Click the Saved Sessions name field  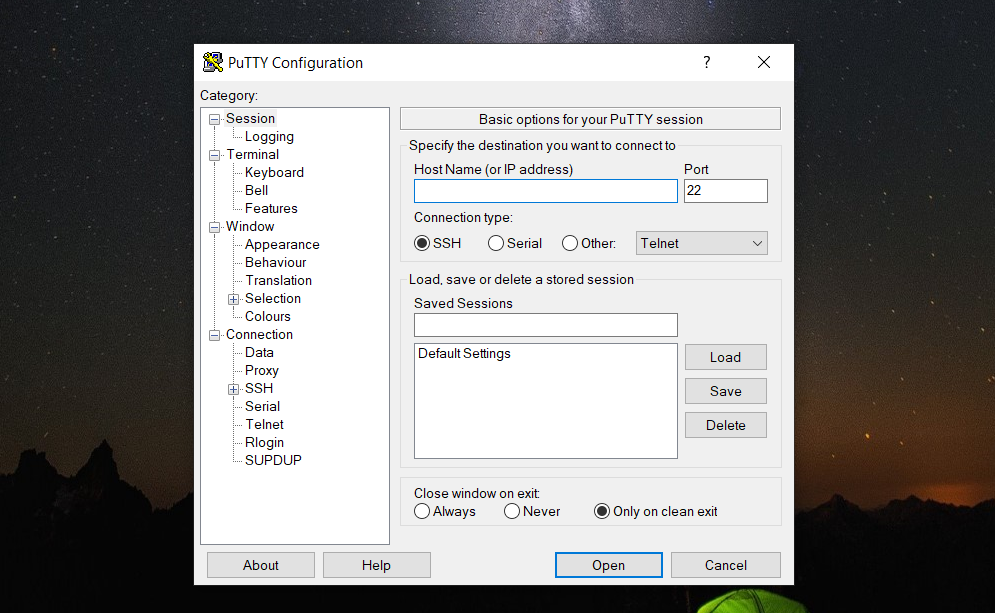tap(546, 325)
